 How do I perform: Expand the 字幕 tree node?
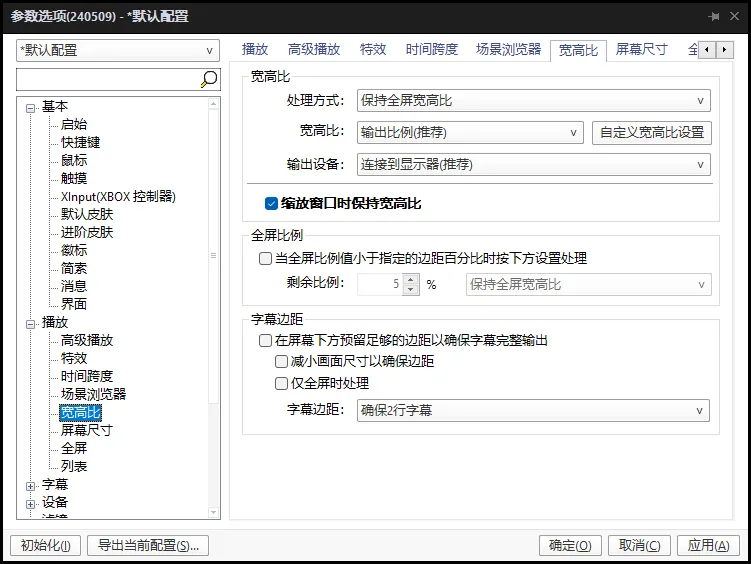click(30, 486)
